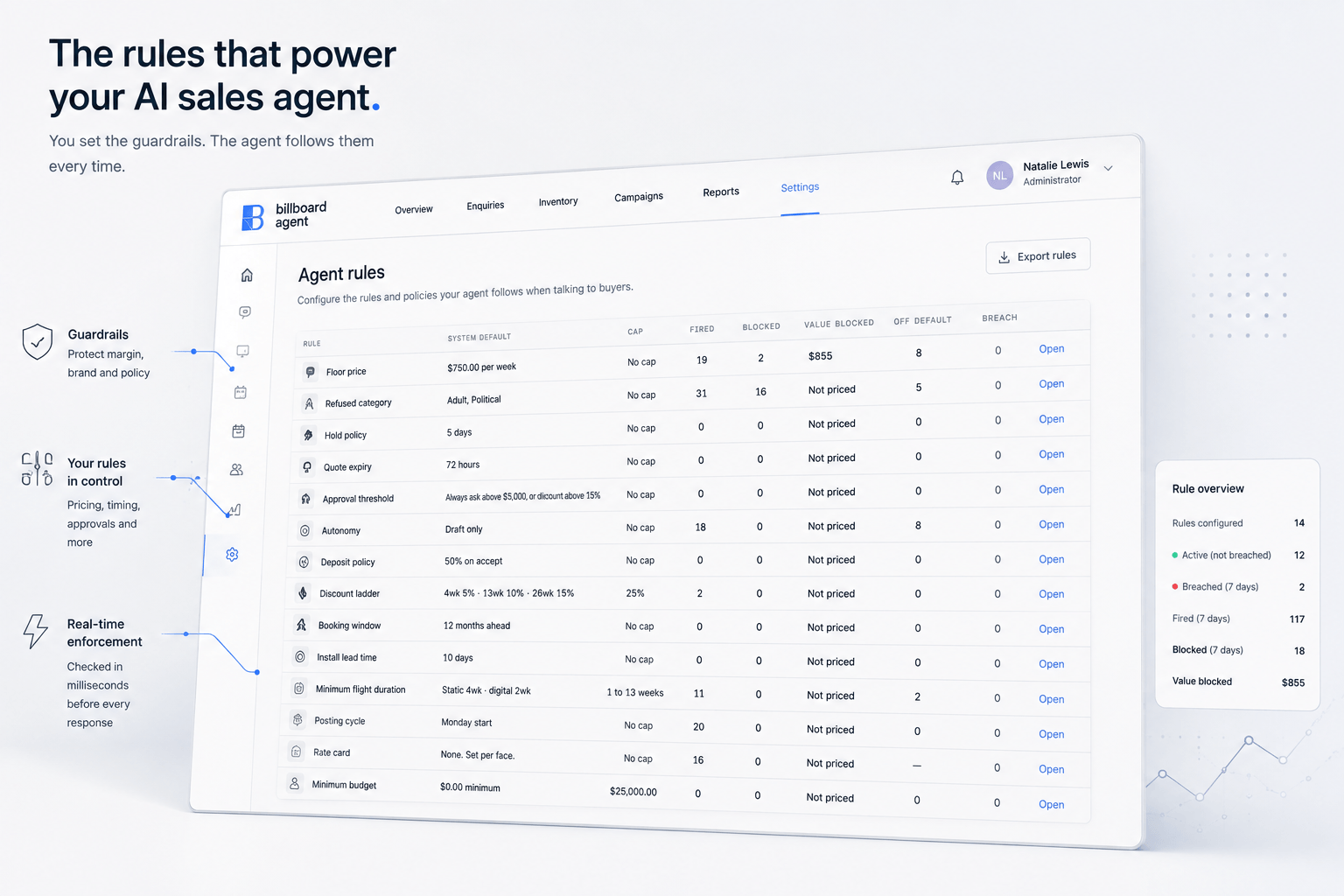Image resolution: width=1344 pixels, height=896 pixels.
Task: Select the Settings tab
Action: [x=800, y=187]
